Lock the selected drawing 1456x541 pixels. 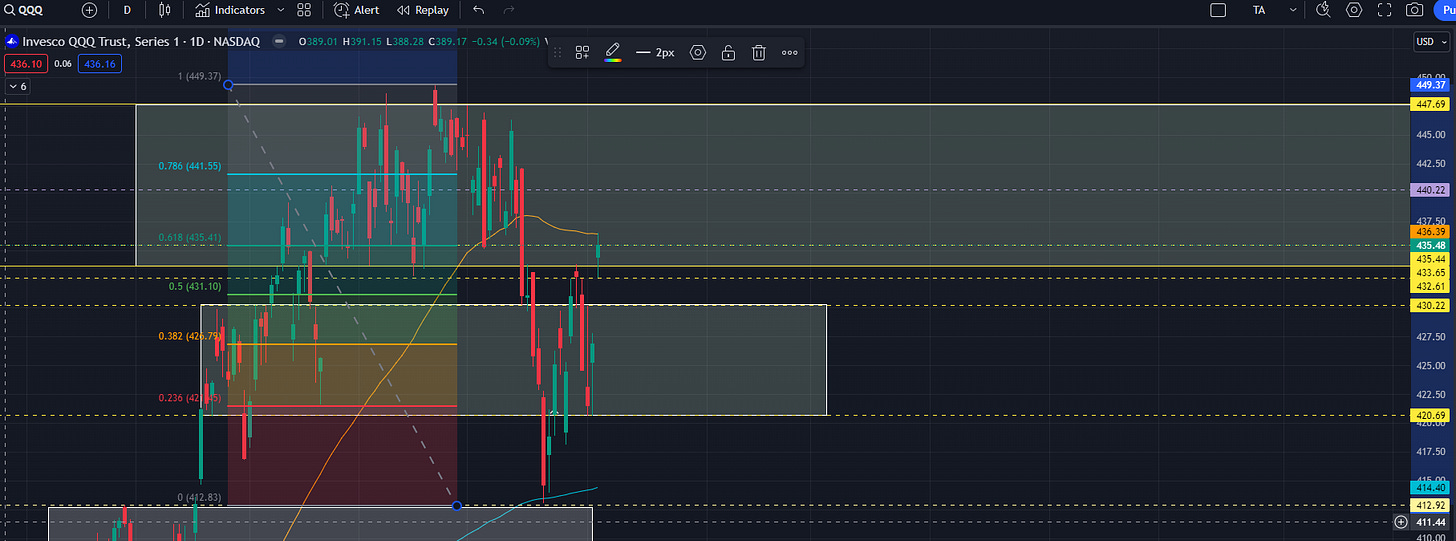pyautogui.click(x=728, y=52)
